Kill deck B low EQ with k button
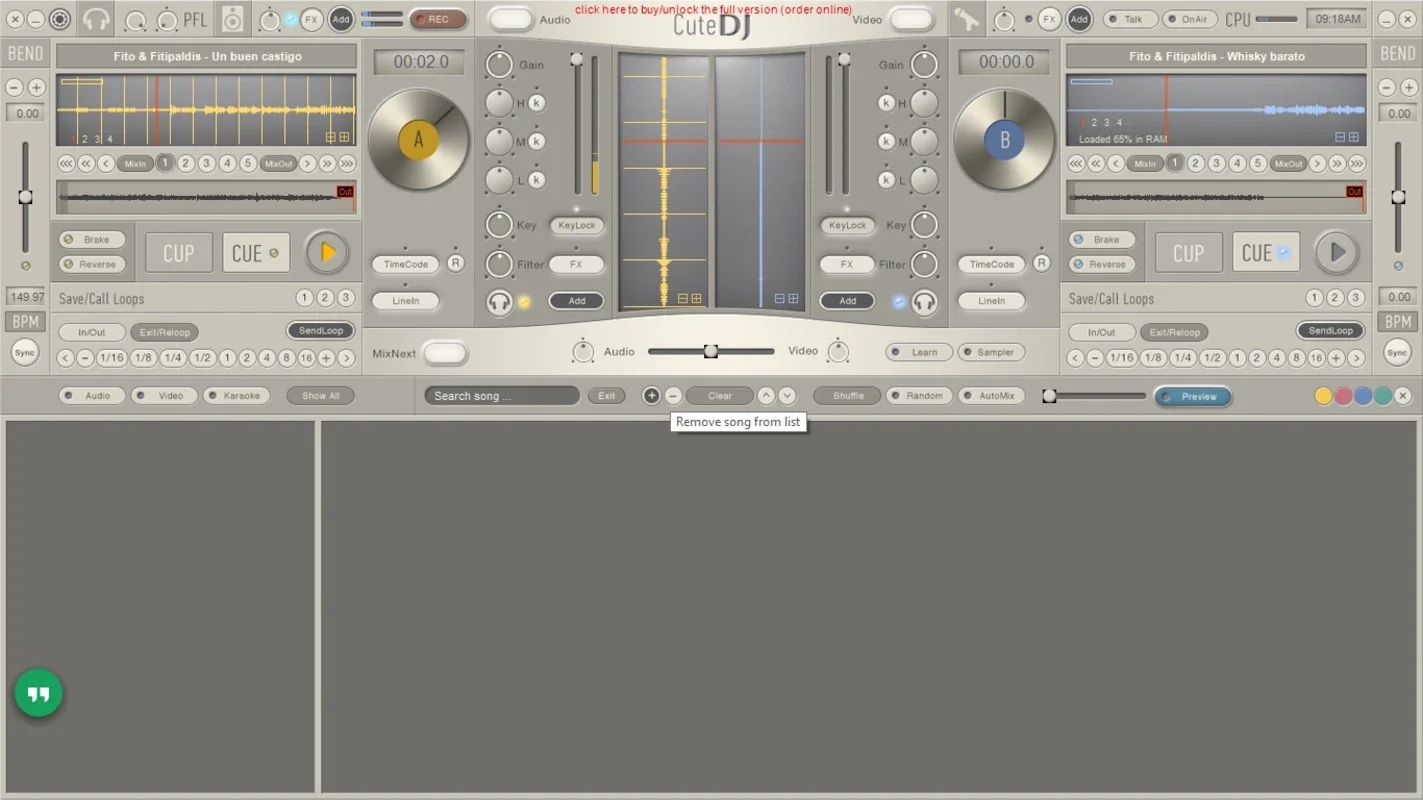 (886, 180)
